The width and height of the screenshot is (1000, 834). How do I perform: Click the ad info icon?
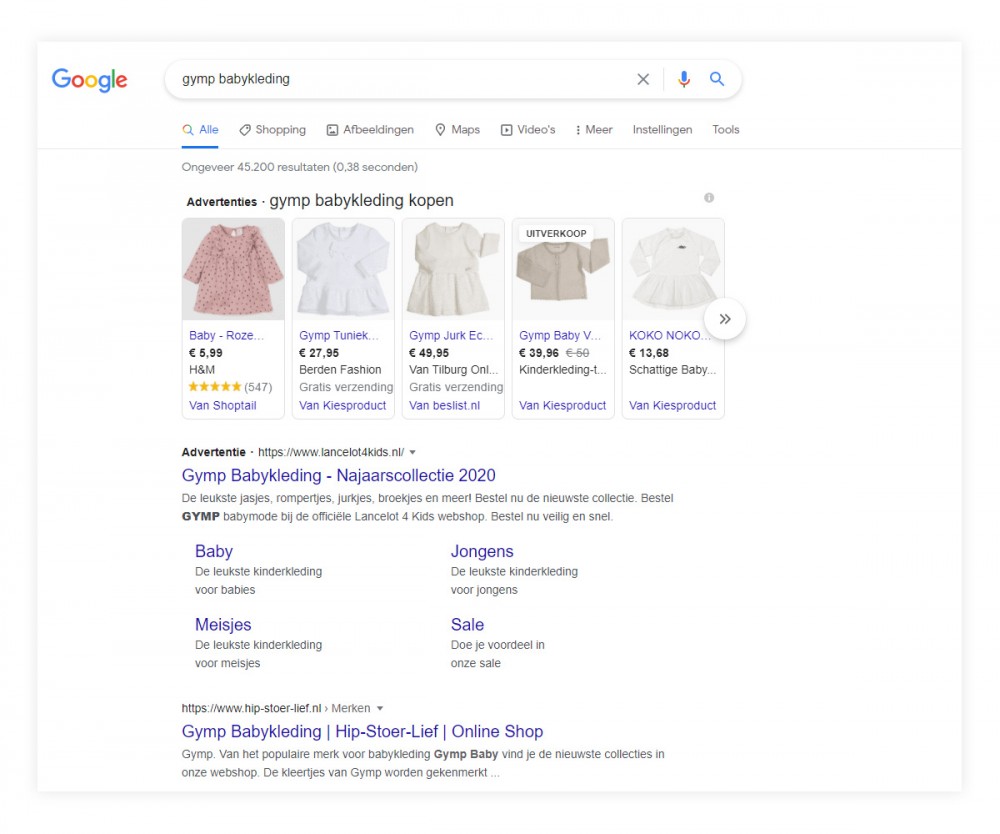tap(709, 198)
